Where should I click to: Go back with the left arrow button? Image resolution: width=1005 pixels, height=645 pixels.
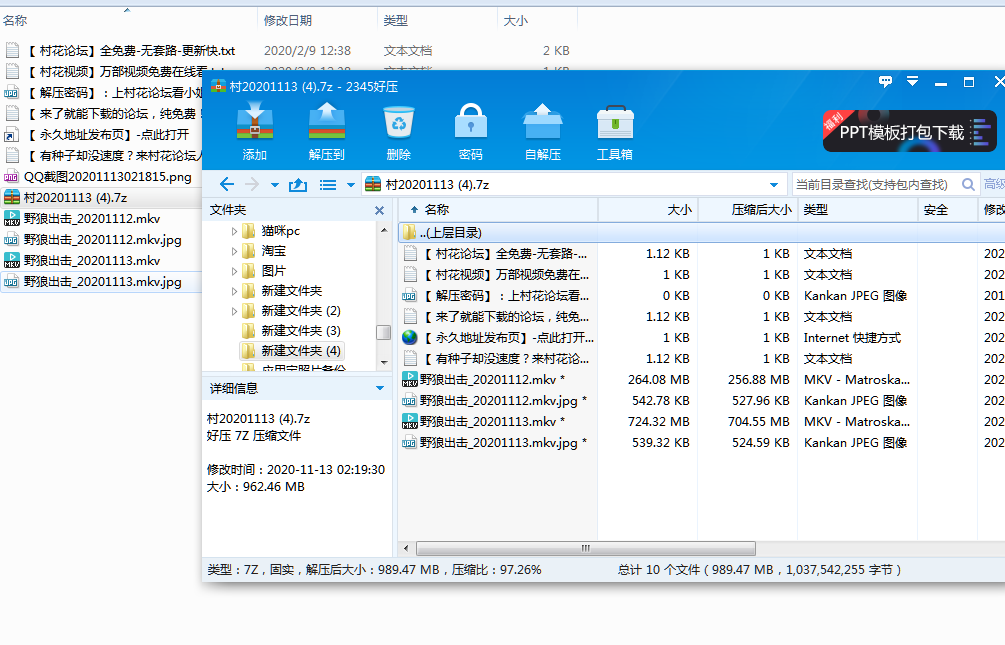(227, 185)
